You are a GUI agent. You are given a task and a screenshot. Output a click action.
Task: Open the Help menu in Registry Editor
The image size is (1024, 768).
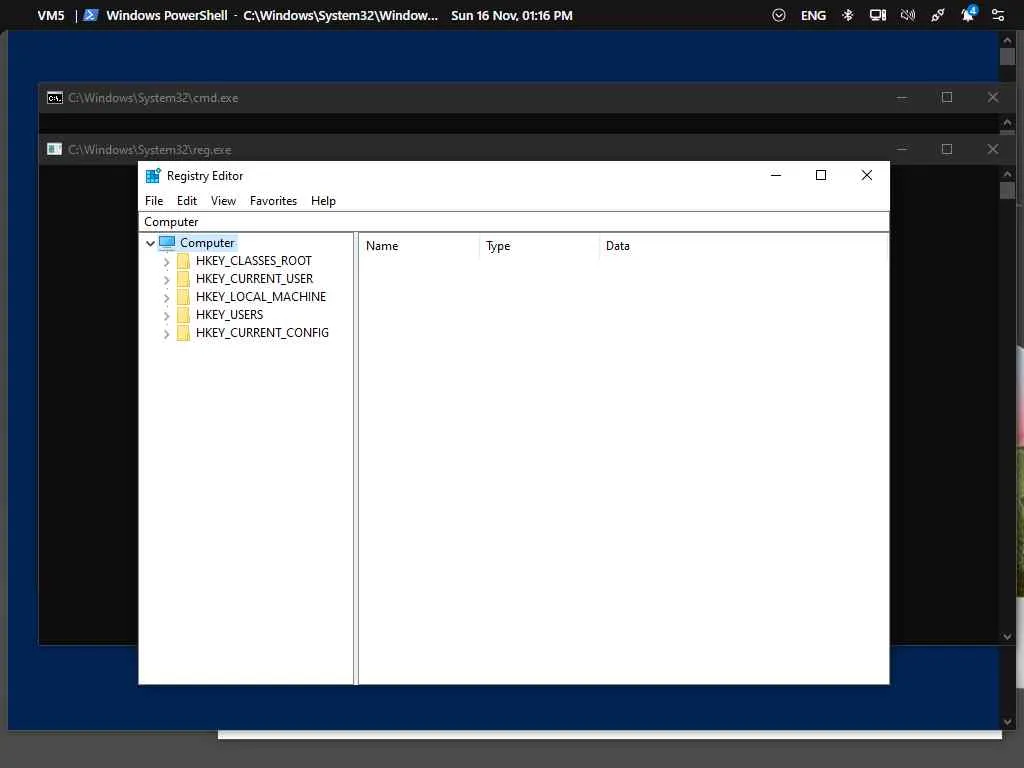click(323, 200)
